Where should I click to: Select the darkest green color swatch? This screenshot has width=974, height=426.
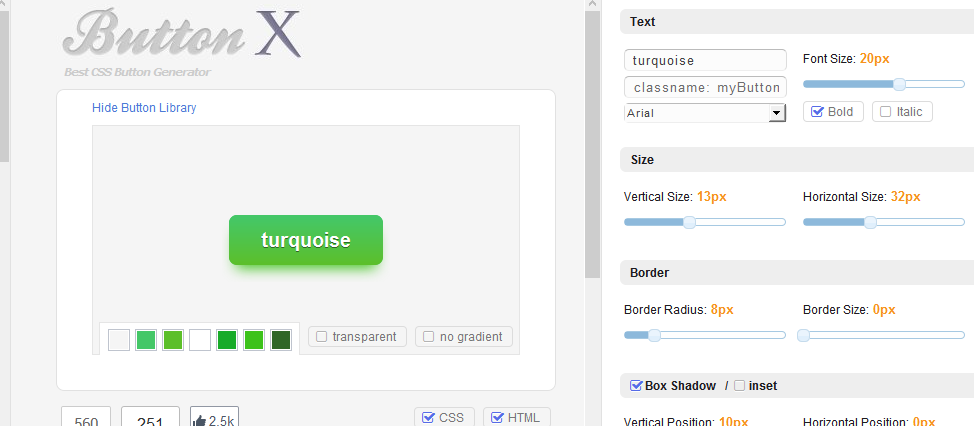(281, 340)
